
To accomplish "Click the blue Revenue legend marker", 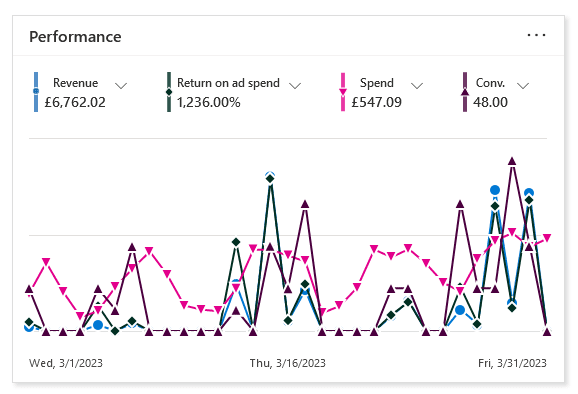I will 36,92.
